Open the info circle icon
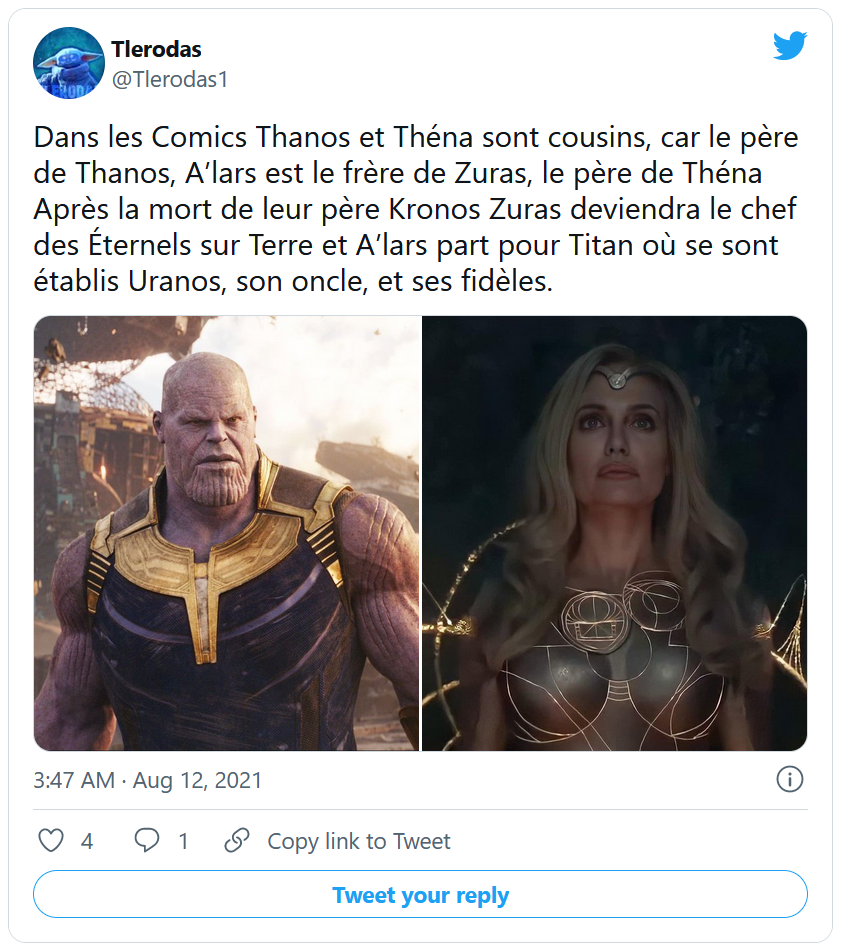Viewport: 841px width, 952px height. coord(789,779)
